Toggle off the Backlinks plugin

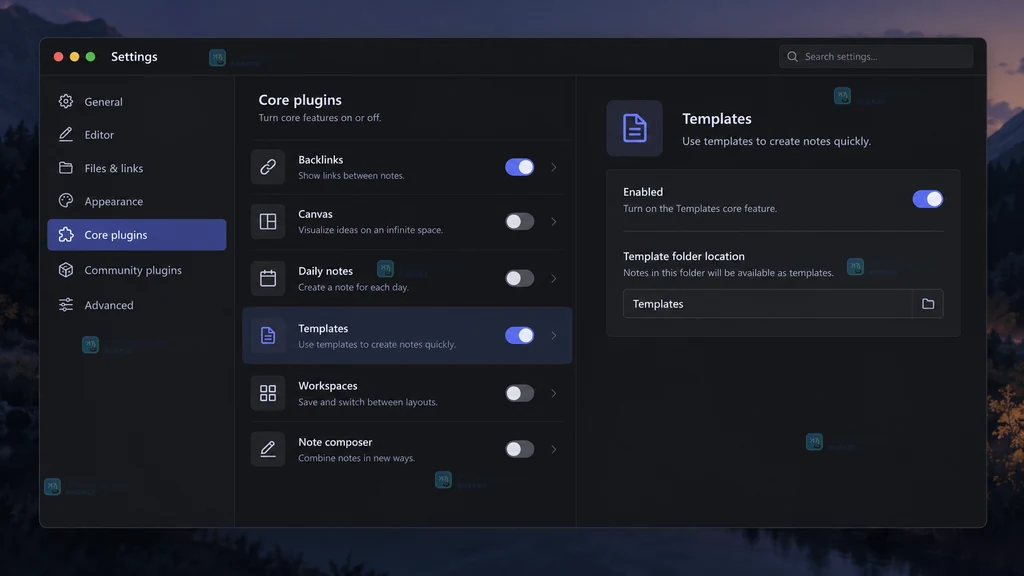point(520,167)
